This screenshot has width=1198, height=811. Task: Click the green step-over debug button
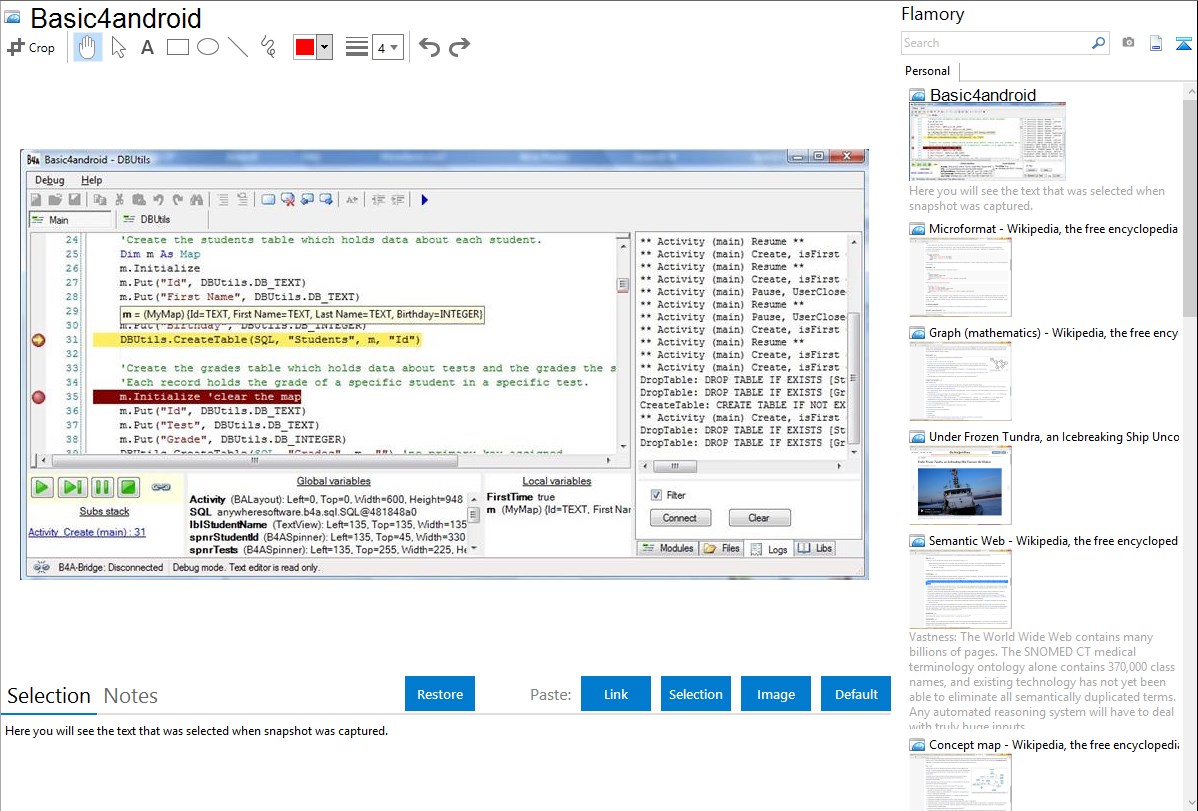tap(72, 487)
